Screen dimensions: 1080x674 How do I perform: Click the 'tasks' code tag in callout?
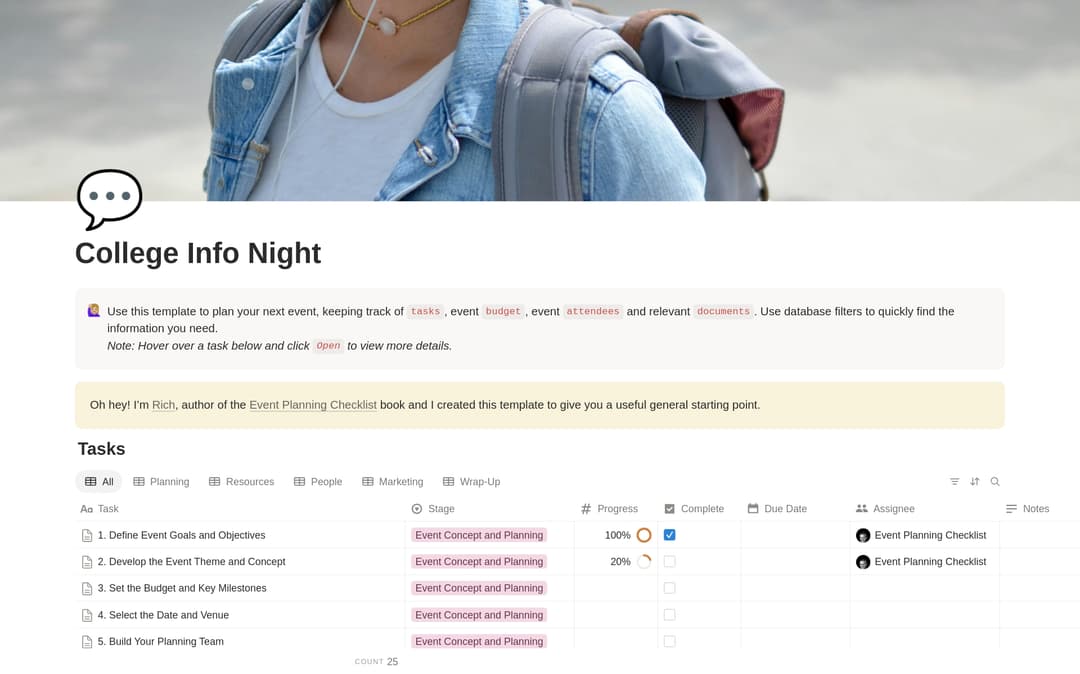(425, 311)
